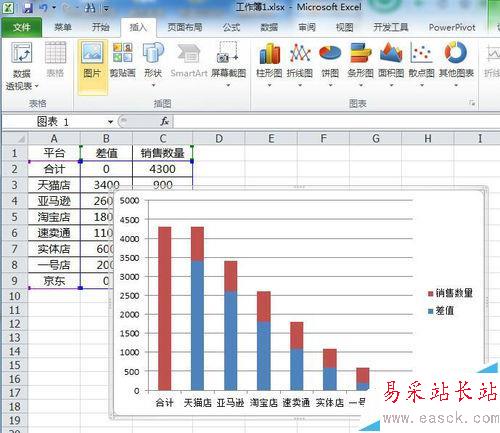Click the Undo icon in quick access toolbar
The width and height of the screenshot is (500, 433).
tap(43, 8)
